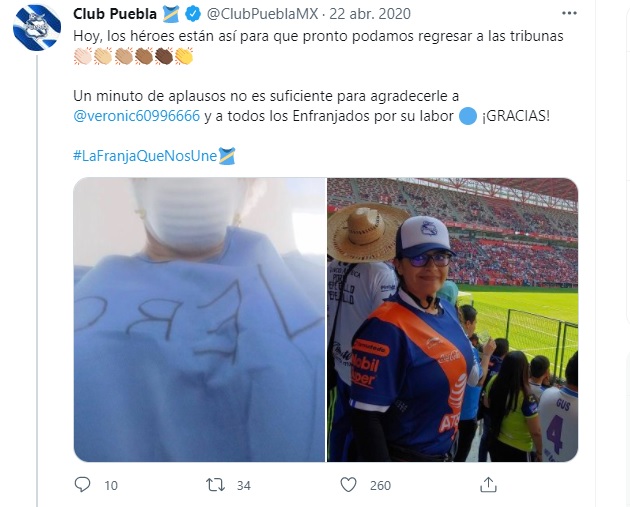View the stadium fan photo
The width and height of the screenshot is (630, 507).
[x=453, y=320]
